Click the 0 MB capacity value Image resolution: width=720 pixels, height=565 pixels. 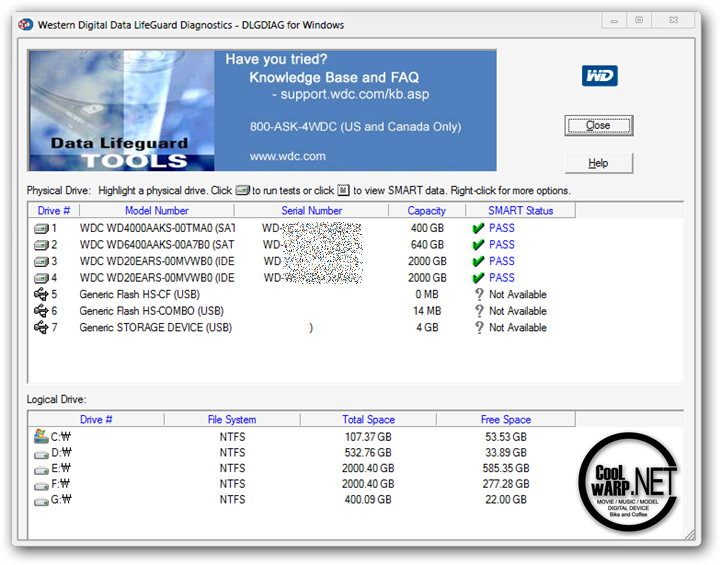(x=427, y=294)
